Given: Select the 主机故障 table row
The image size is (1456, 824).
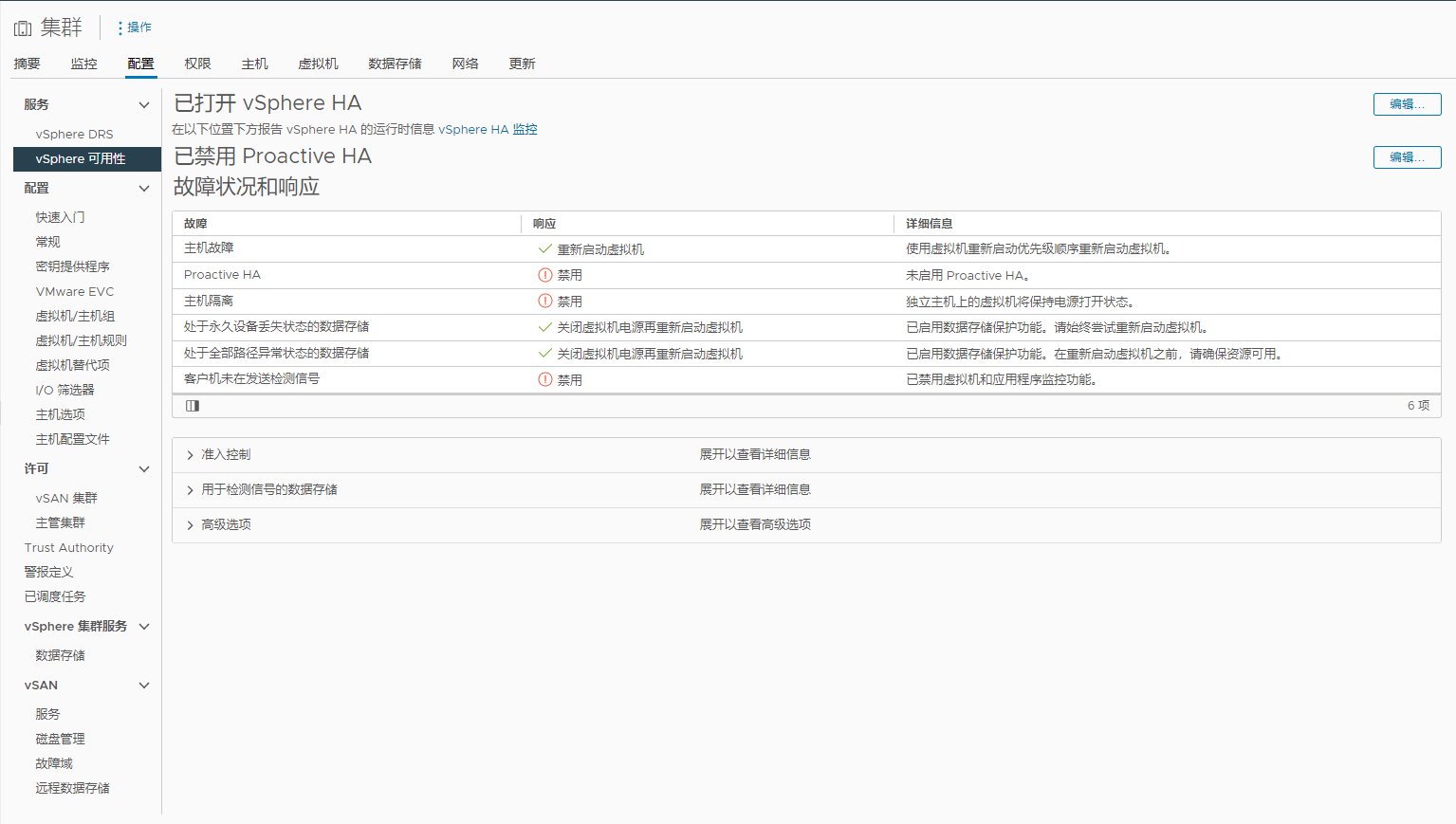Looking at the screenshot, I should (806, 248).
